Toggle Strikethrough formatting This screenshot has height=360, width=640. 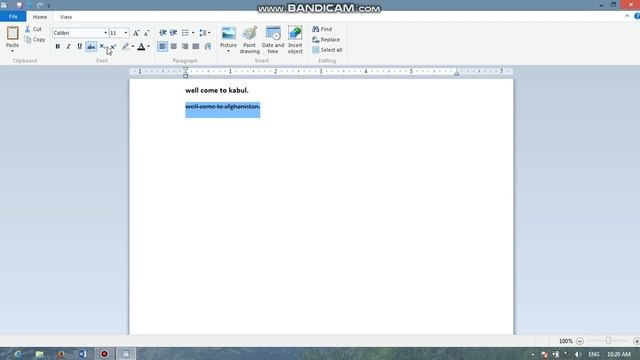click(91, 47)
